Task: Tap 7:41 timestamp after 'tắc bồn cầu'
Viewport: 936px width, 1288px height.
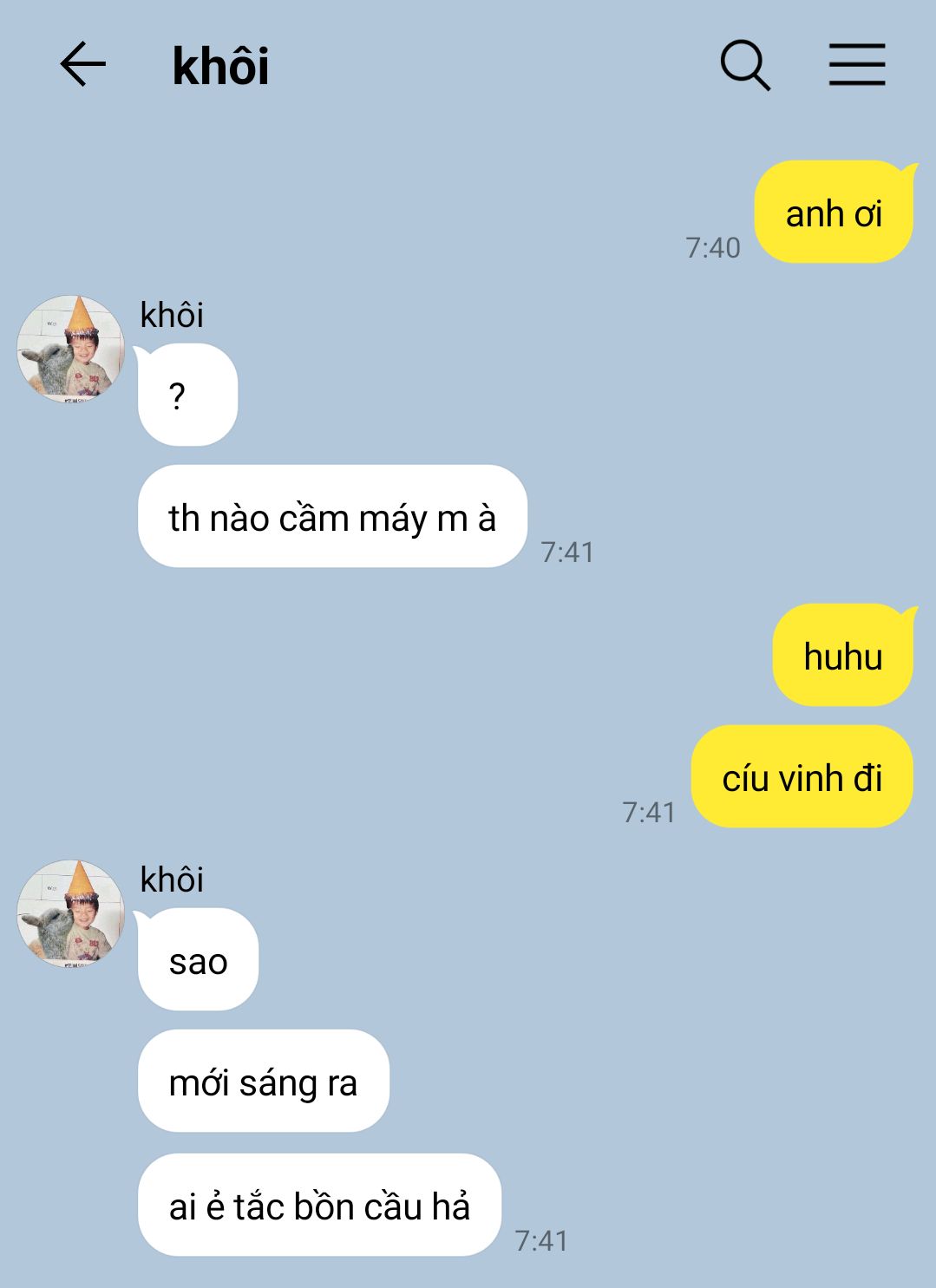Action: [541, 1241]
